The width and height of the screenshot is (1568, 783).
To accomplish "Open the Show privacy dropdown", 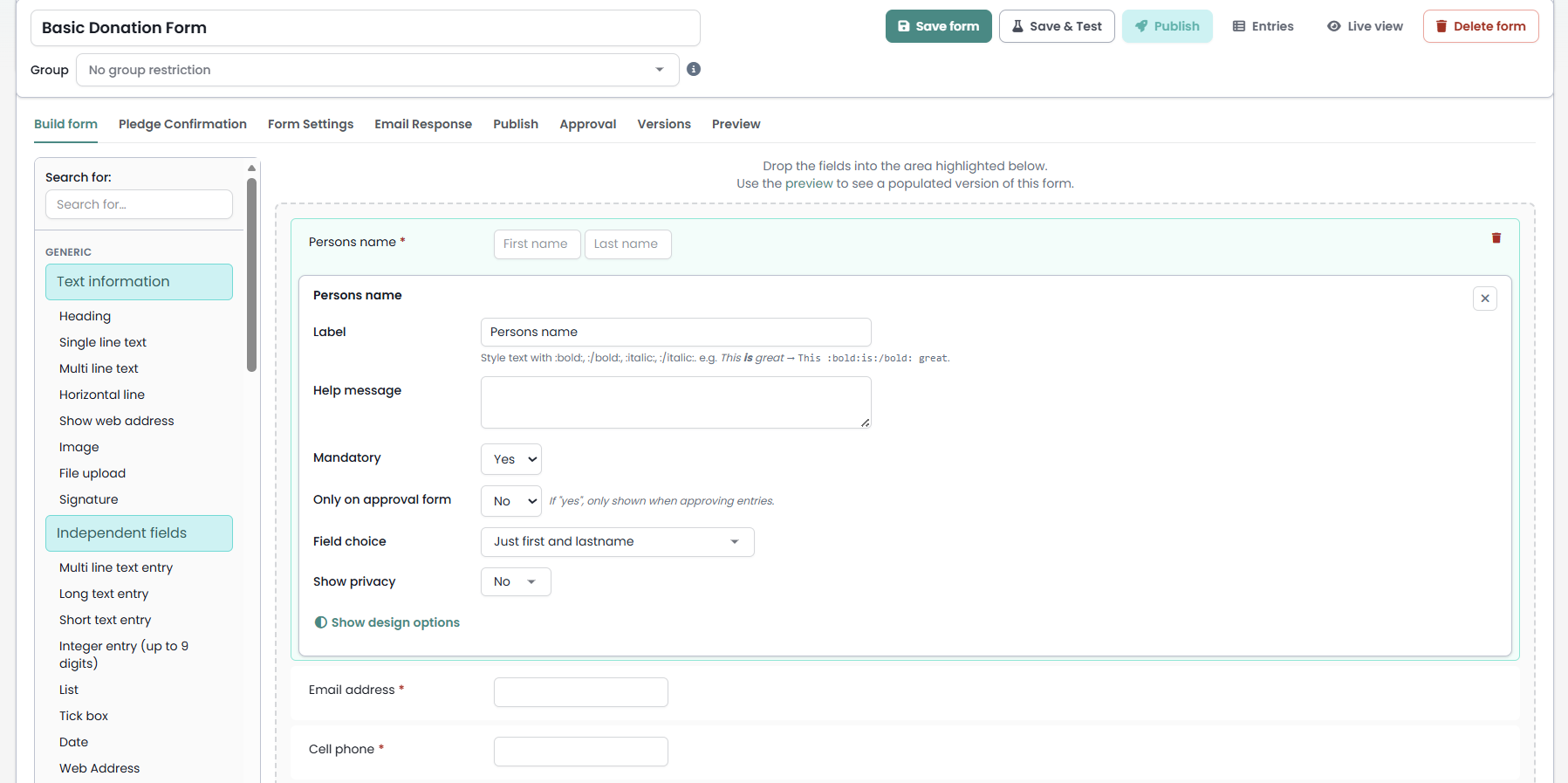I will [516, 582].
